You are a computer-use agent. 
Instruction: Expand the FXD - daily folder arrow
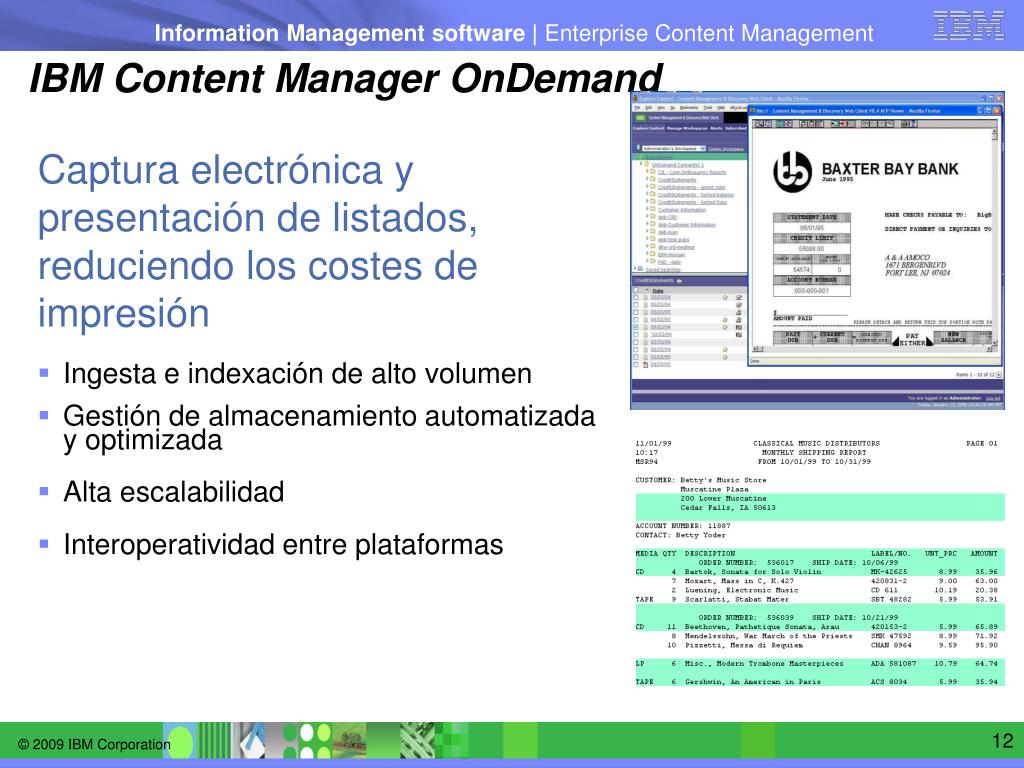pos(647,261)
